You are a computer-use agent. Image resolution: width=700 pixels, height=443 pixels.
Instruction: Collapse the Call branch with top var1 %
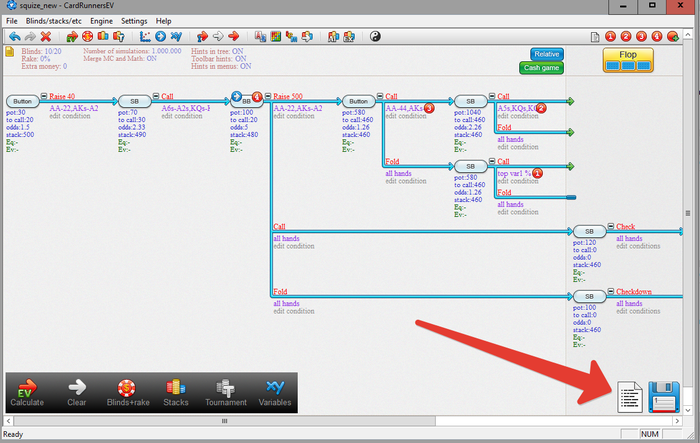point(492,161)
